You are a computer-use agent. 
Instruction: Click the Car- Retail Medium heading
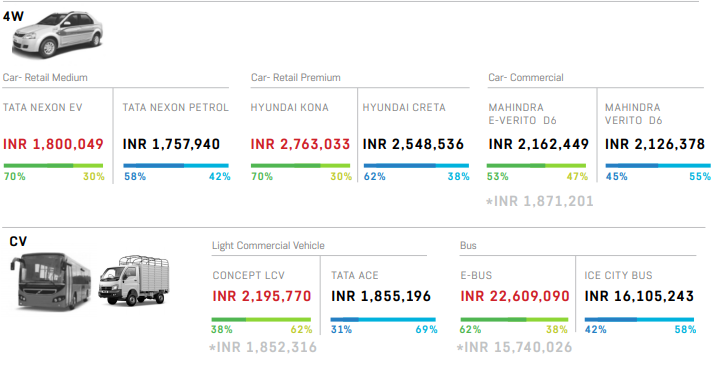(x=45, y=78)
